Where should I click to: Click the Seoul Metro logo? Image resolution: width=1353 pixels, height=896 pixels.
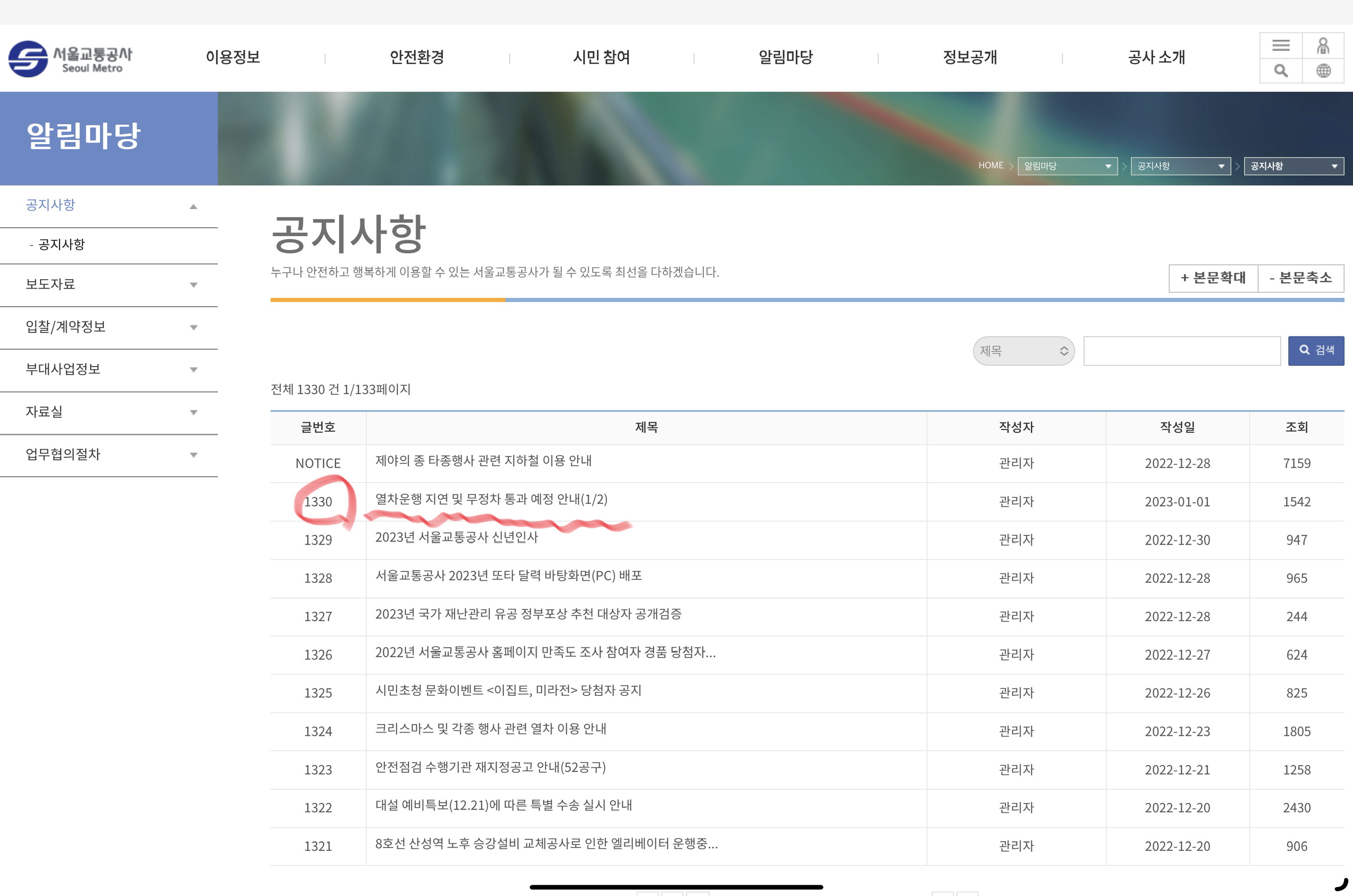70,58
